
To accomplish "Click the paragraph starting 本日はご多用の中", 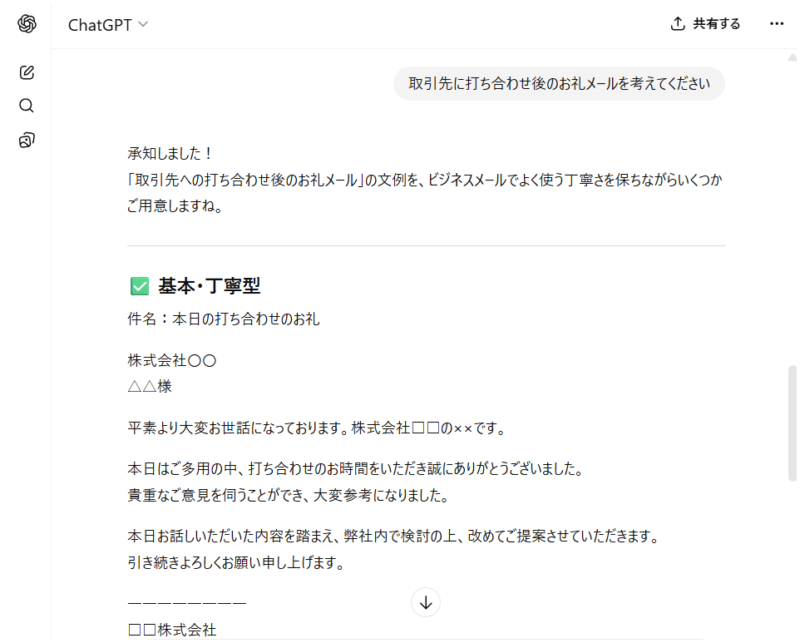I will click(x=355, y=468).
